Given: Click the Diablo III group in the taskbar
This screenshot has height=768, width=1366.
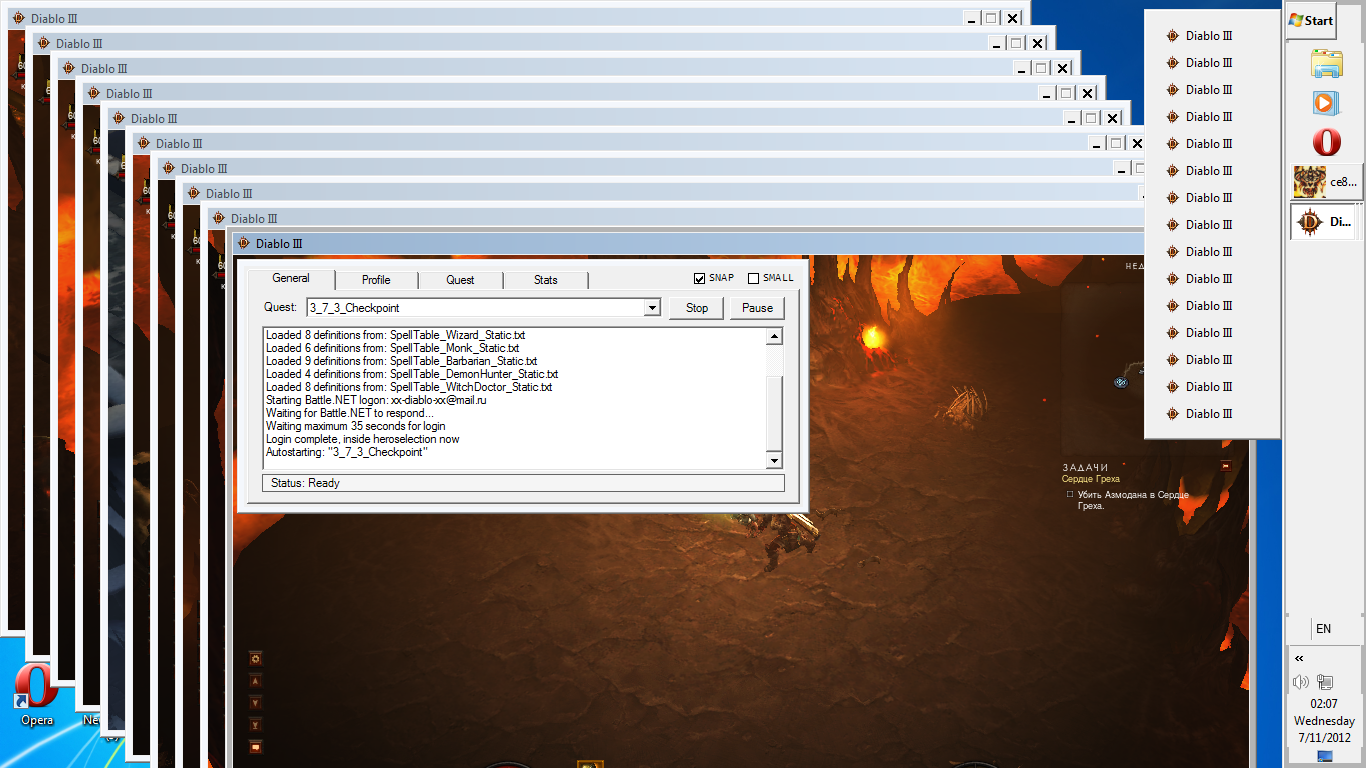Looking at the screenshot, I should tap(1326, 222).
